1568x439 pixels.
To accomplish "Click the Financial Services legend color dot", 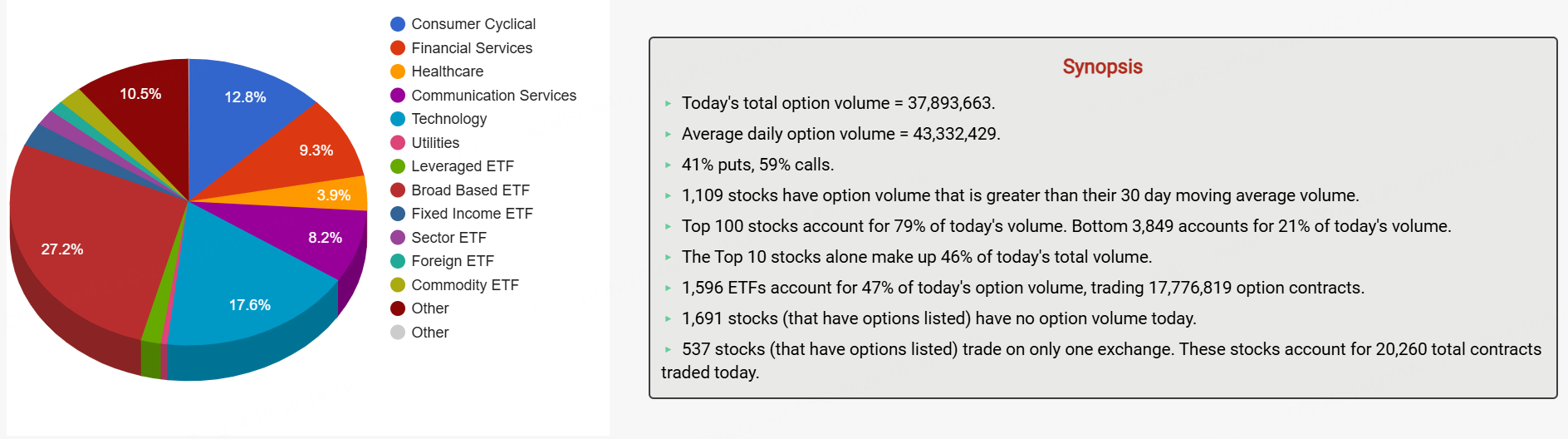I will click(398, 48).
